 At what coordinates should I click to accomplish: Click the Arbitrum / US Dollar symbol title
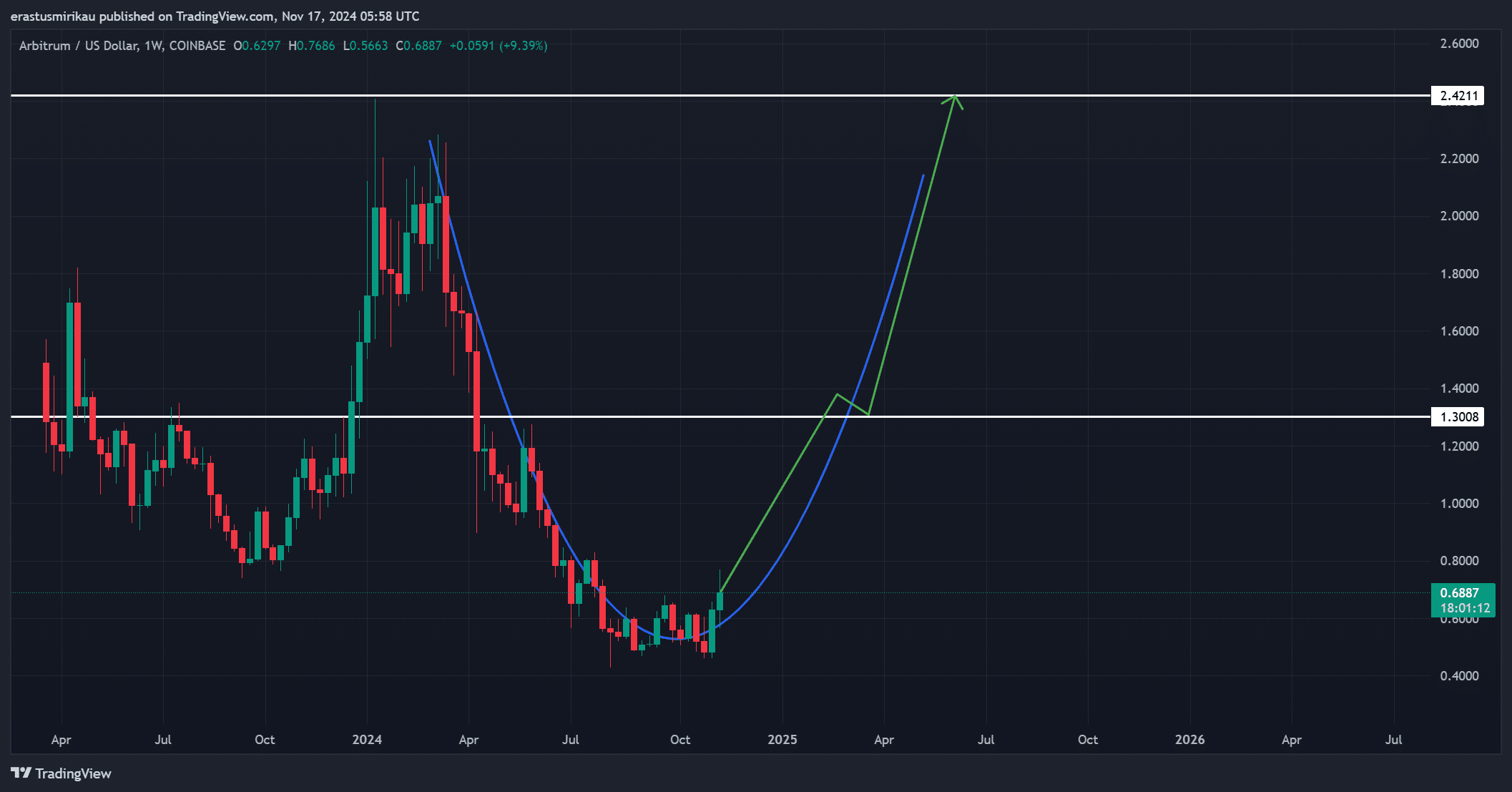pos(79,46)
